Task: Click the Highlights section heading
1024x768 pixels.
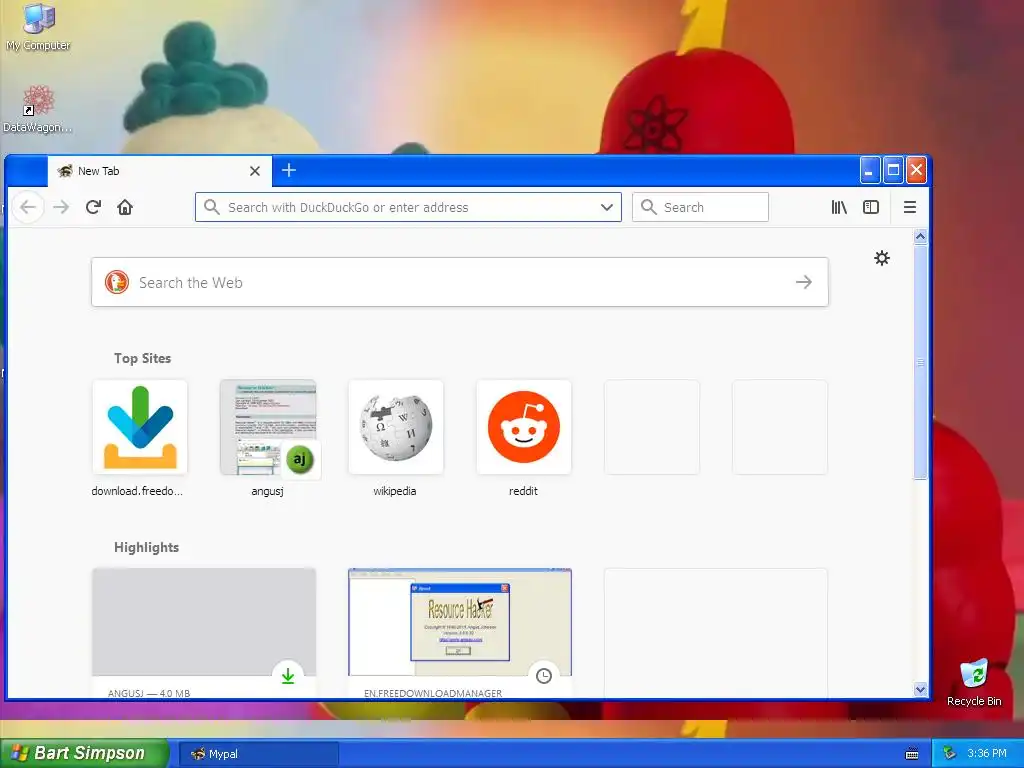Action: (x=146, y=547)
